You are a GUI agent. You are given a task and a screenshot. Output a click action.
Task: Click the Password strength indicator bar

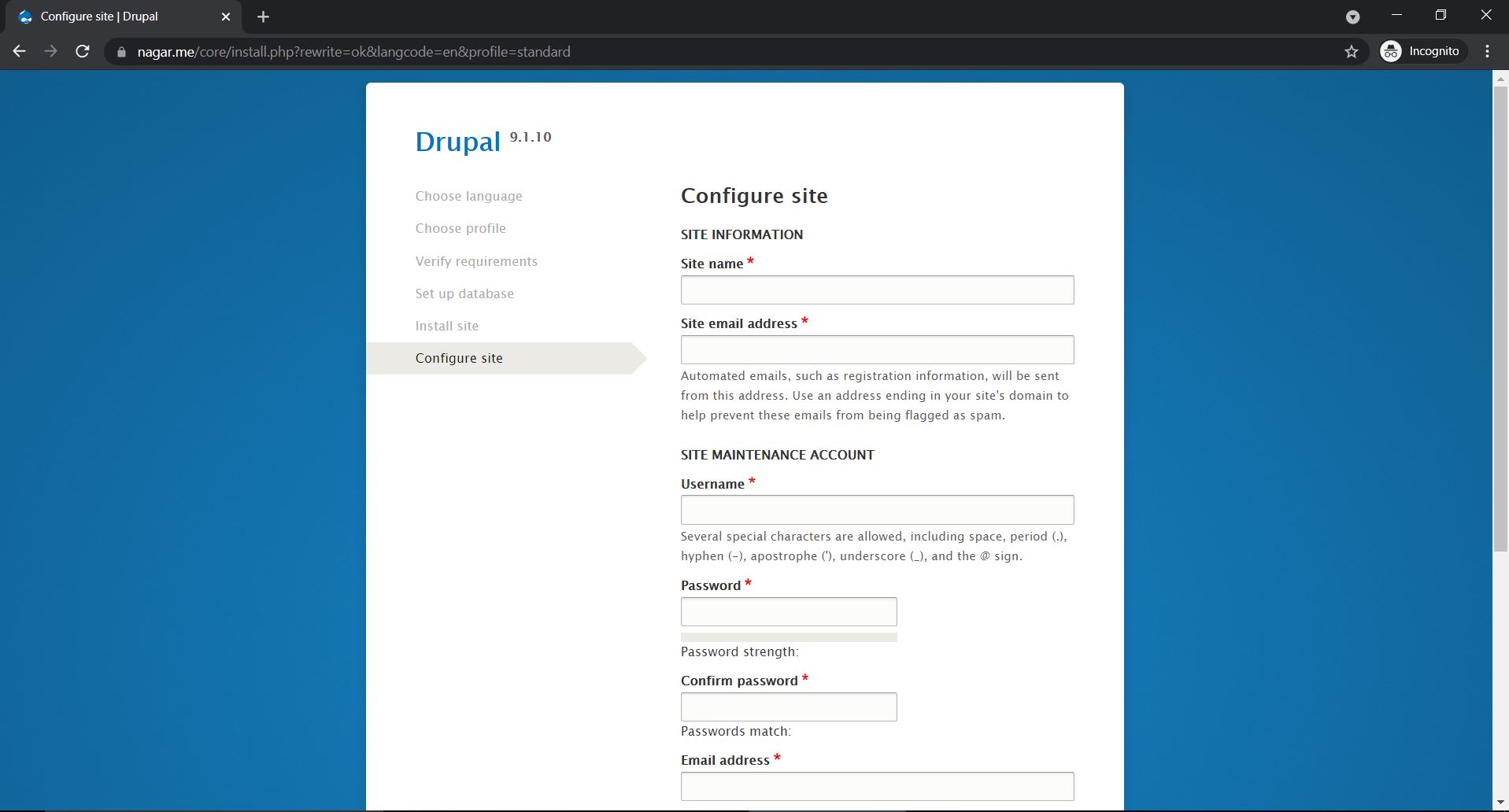pos(789,637)
